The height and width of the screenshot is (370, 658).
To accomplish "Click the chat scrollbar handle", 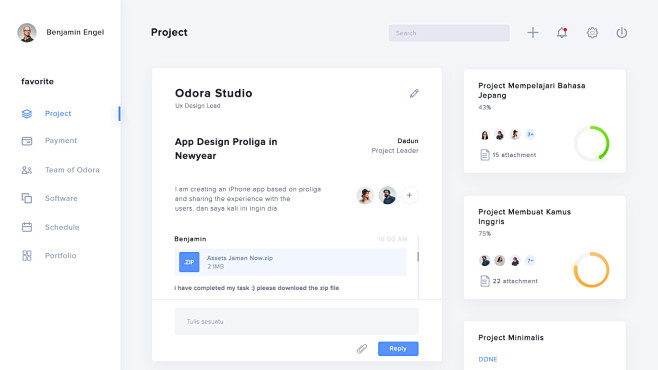I will tap(418, 256).
